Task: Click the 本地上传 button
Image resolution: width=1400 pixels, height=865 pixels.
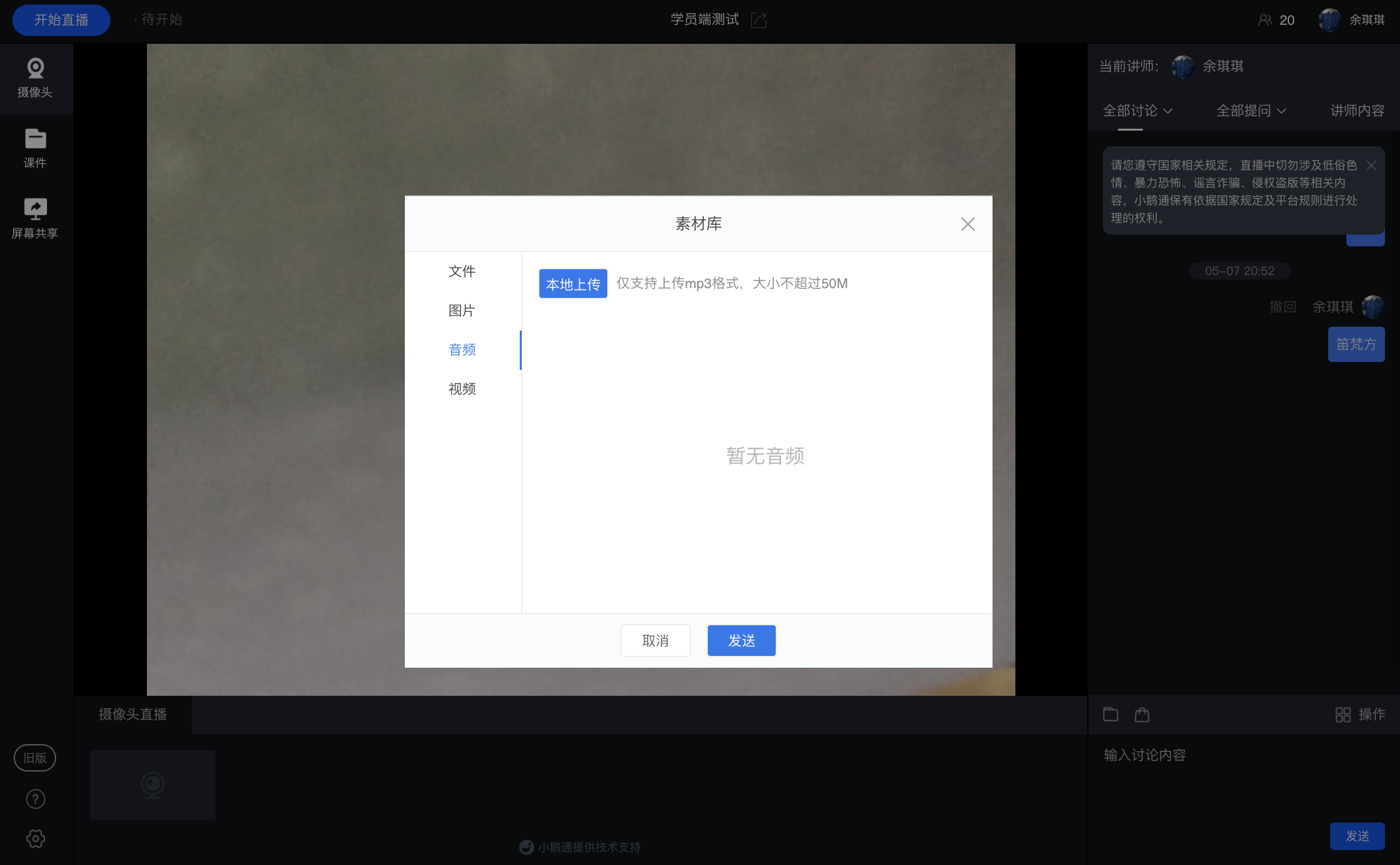Action: (573, 284)
